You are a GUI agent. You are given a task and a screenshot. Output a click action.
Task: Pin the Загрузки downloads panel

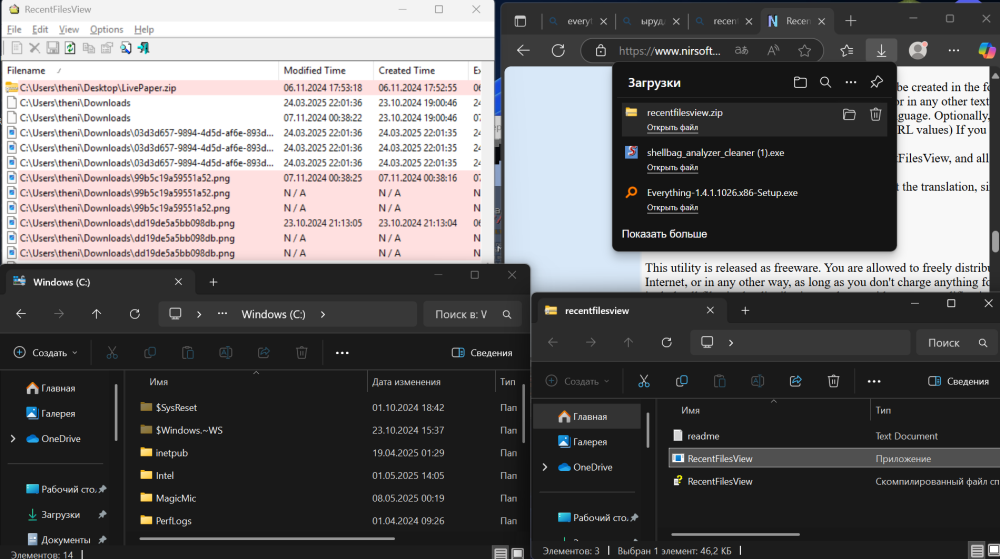(876, 82)
